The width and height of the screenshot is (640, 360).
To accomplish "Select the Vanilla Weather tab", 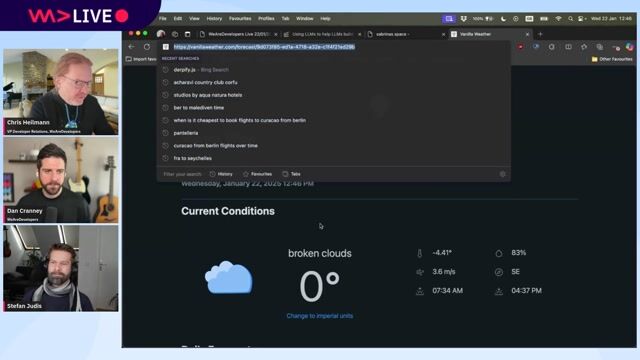I will tap(490, 34).
